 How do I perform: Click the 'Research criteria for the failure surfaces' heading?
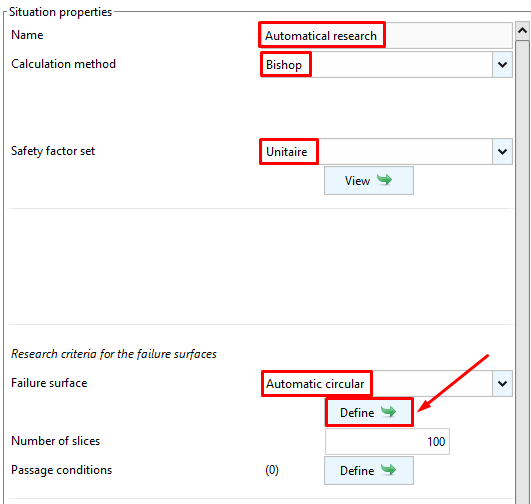click(x=114, y=354)
